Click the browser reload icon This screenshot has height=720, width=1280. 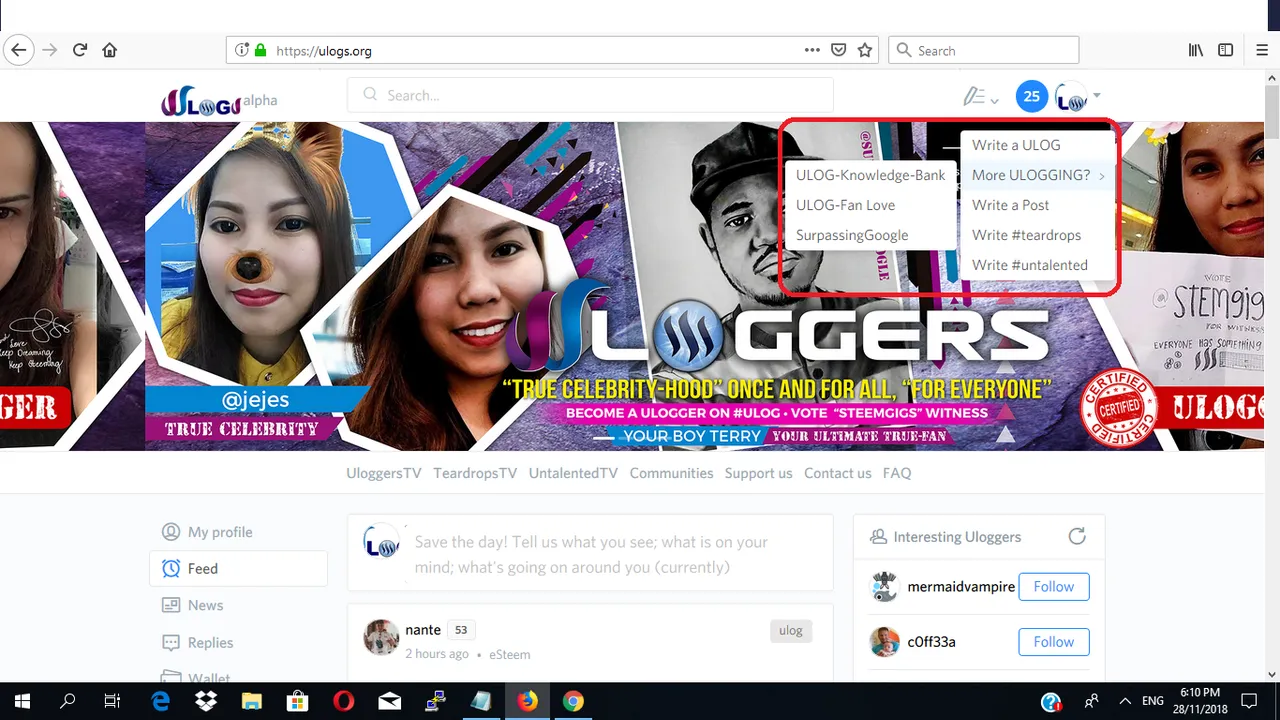pos(80,50)
